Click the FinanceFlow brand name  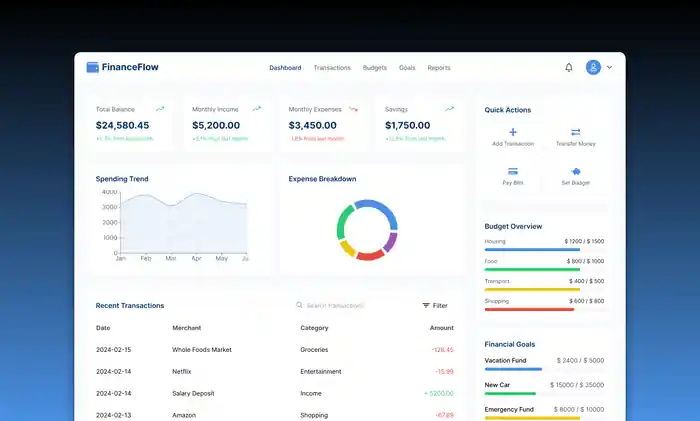click(130, 67)
